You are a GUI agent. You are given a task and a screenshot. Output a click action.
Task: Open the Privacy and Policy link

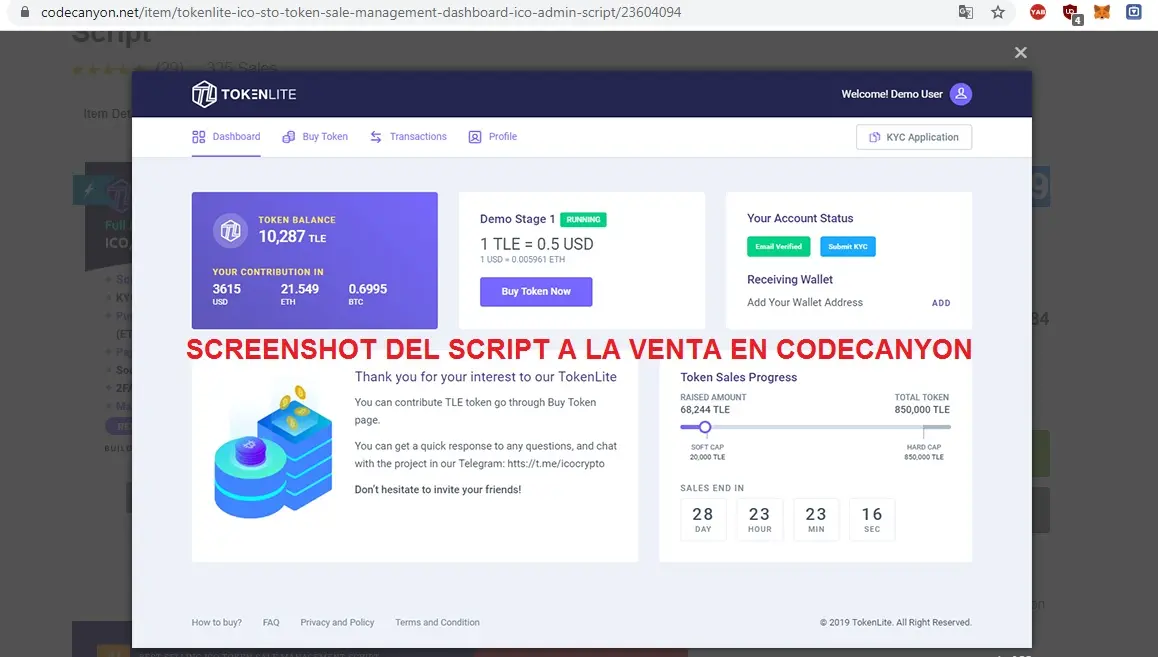pyautogui.click(x=337, y=622)
